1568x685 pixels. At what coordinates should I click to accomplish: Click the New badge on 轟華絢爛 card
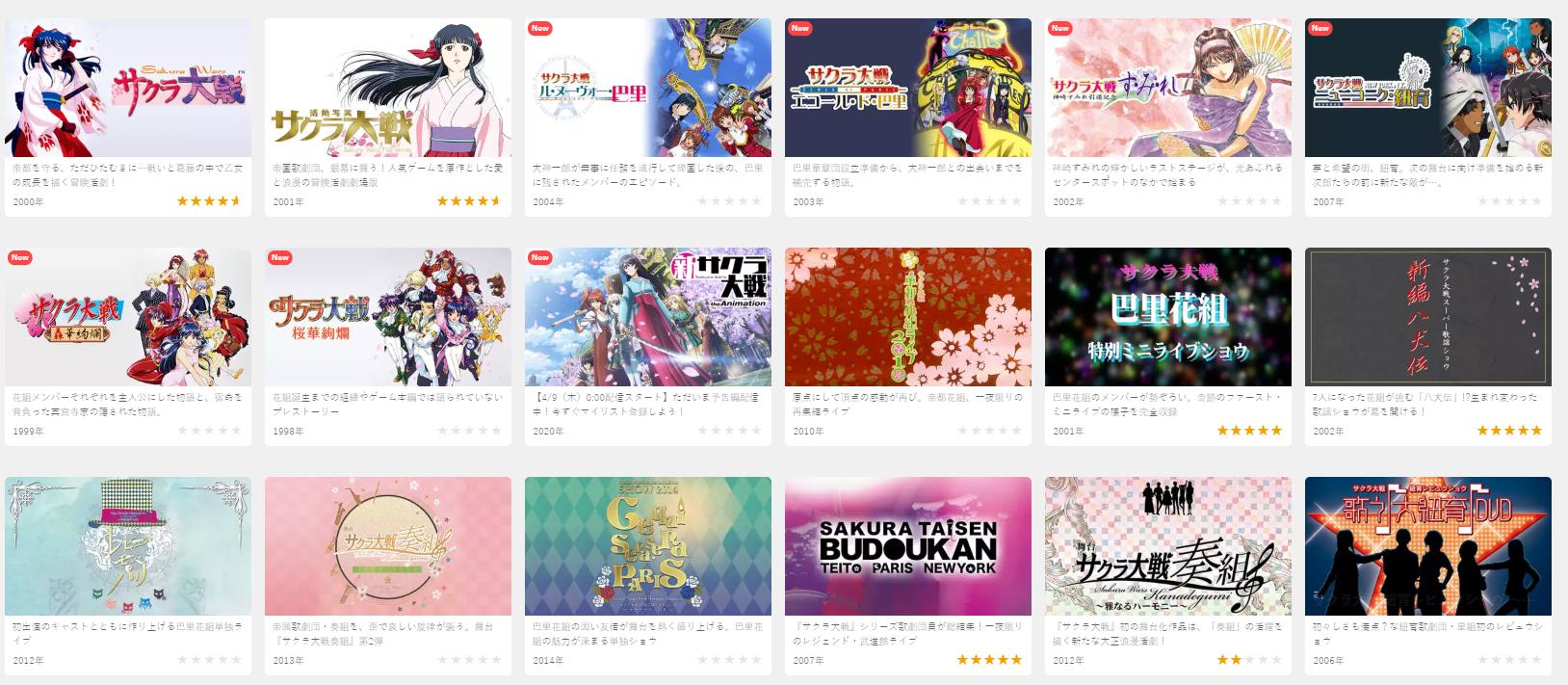click(x=19, y=257)
